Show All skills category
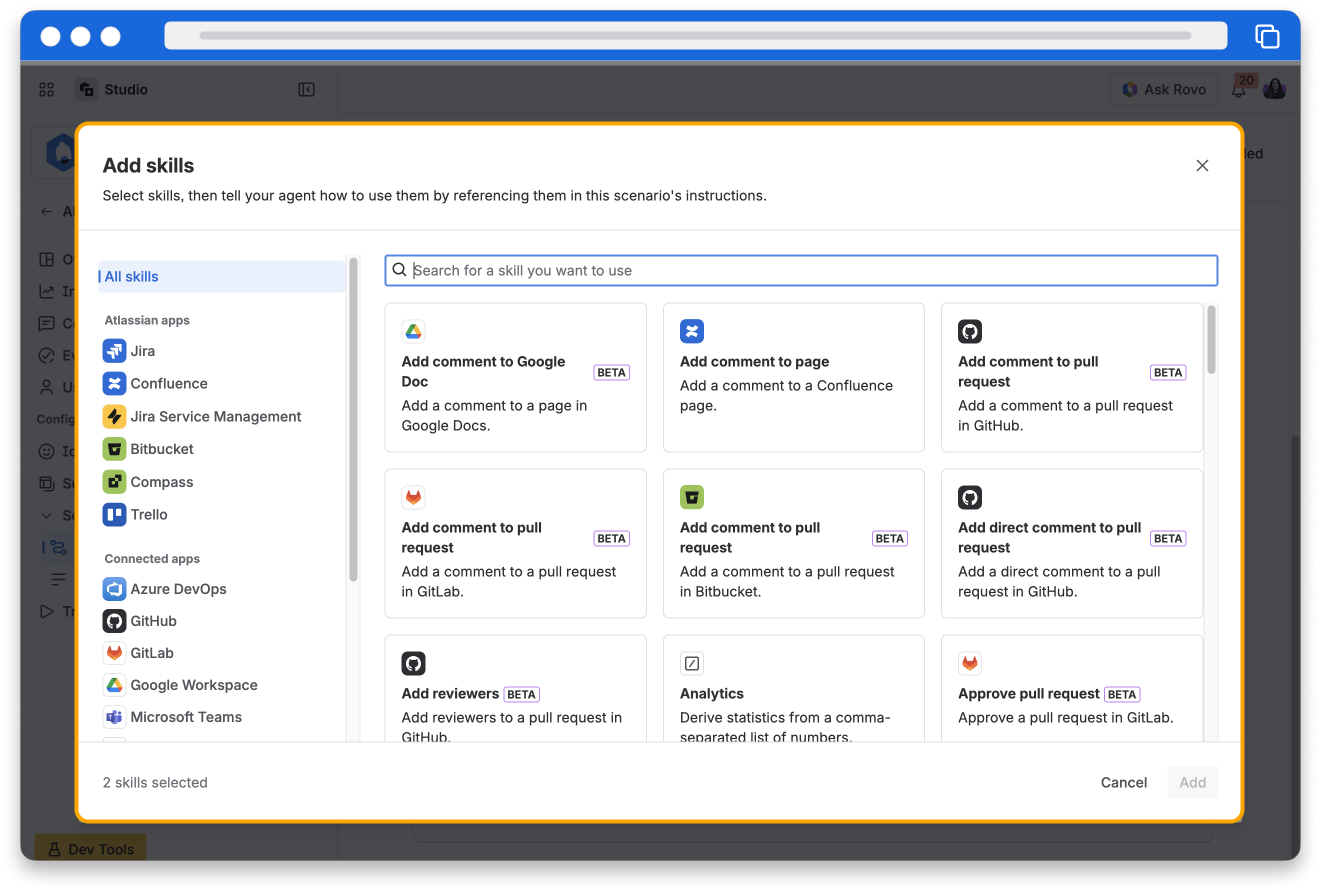 [x=222, y=277]
